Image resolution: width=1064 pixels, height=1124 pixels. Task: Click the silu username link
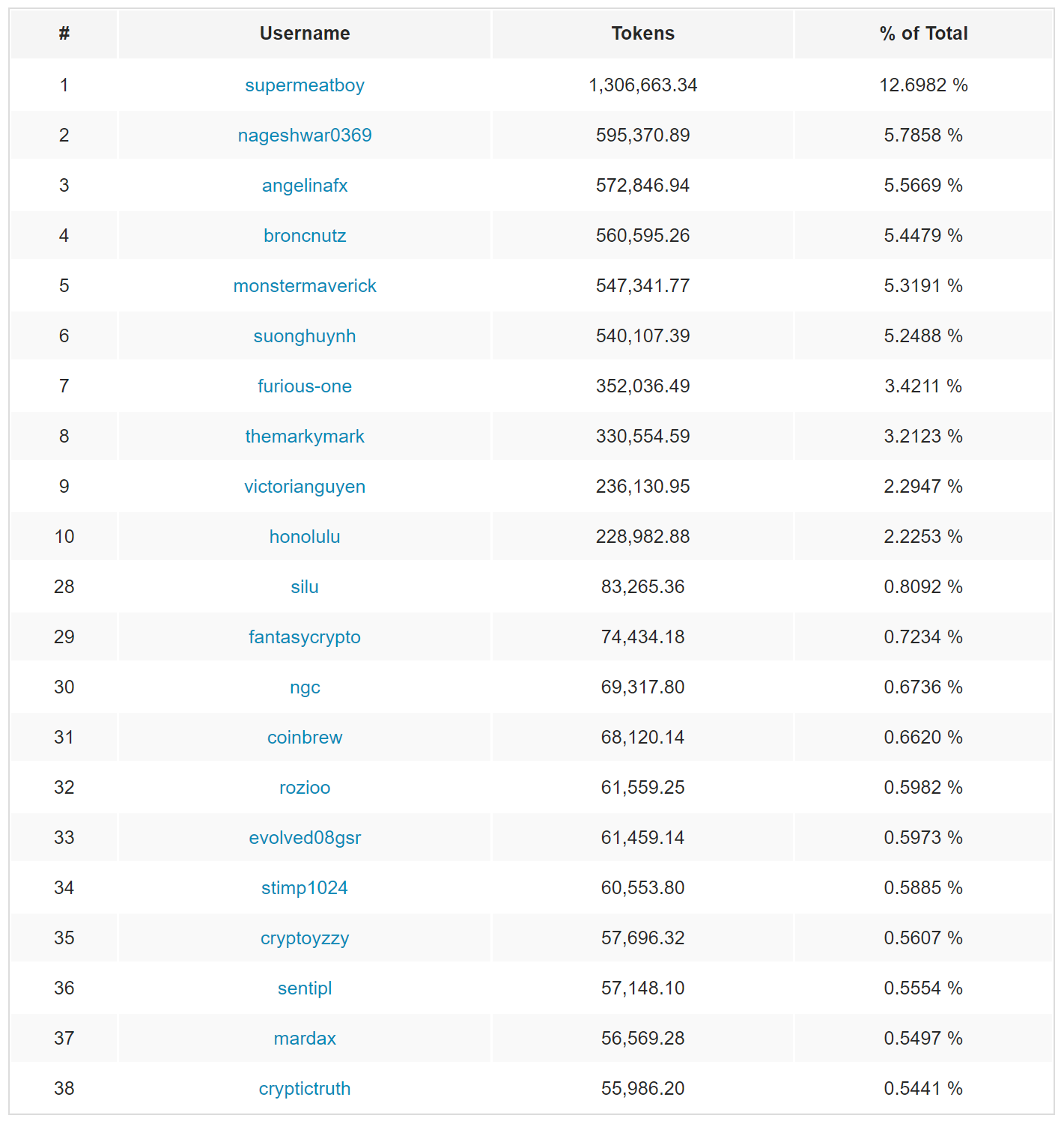click(x=305, y=587)
